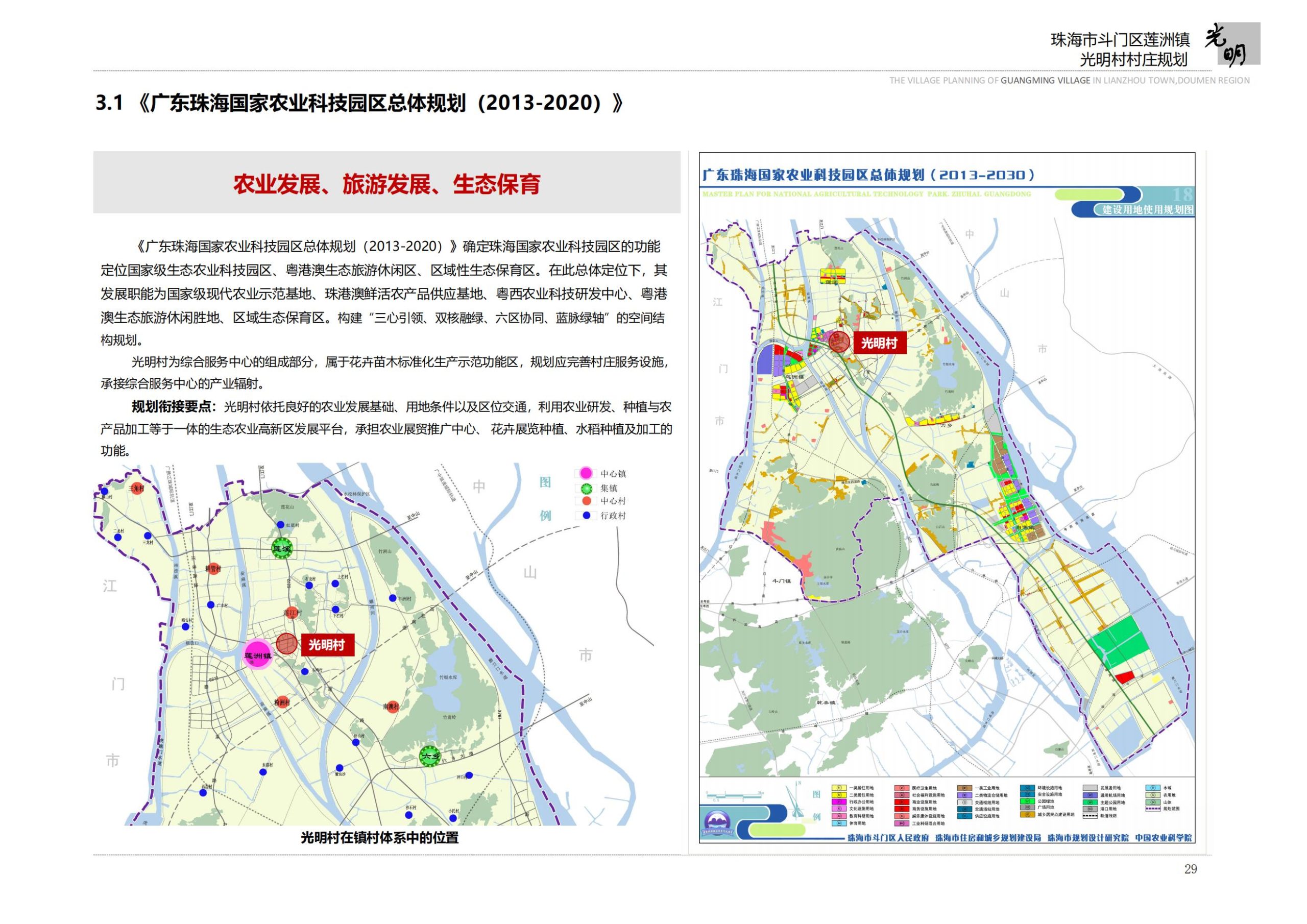This screenshot has width=1307, height=924.
Task: Click the red 莲江村 central village marker
Action: click(292, 613)
